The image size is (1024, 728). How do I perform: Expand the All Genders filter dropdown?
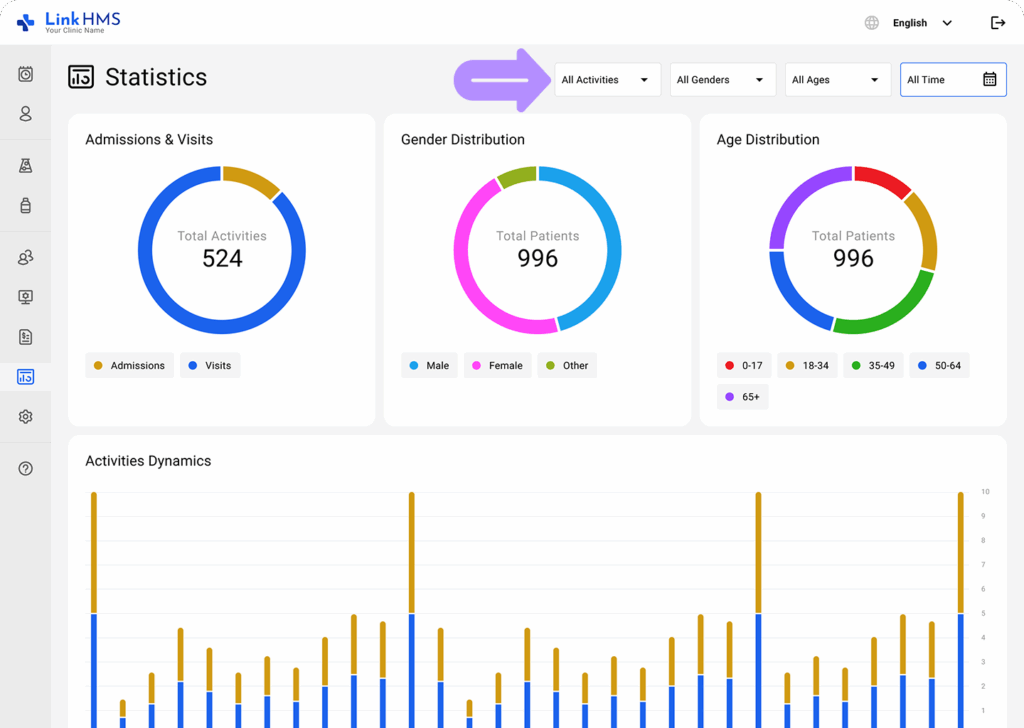tap(722, 79)
